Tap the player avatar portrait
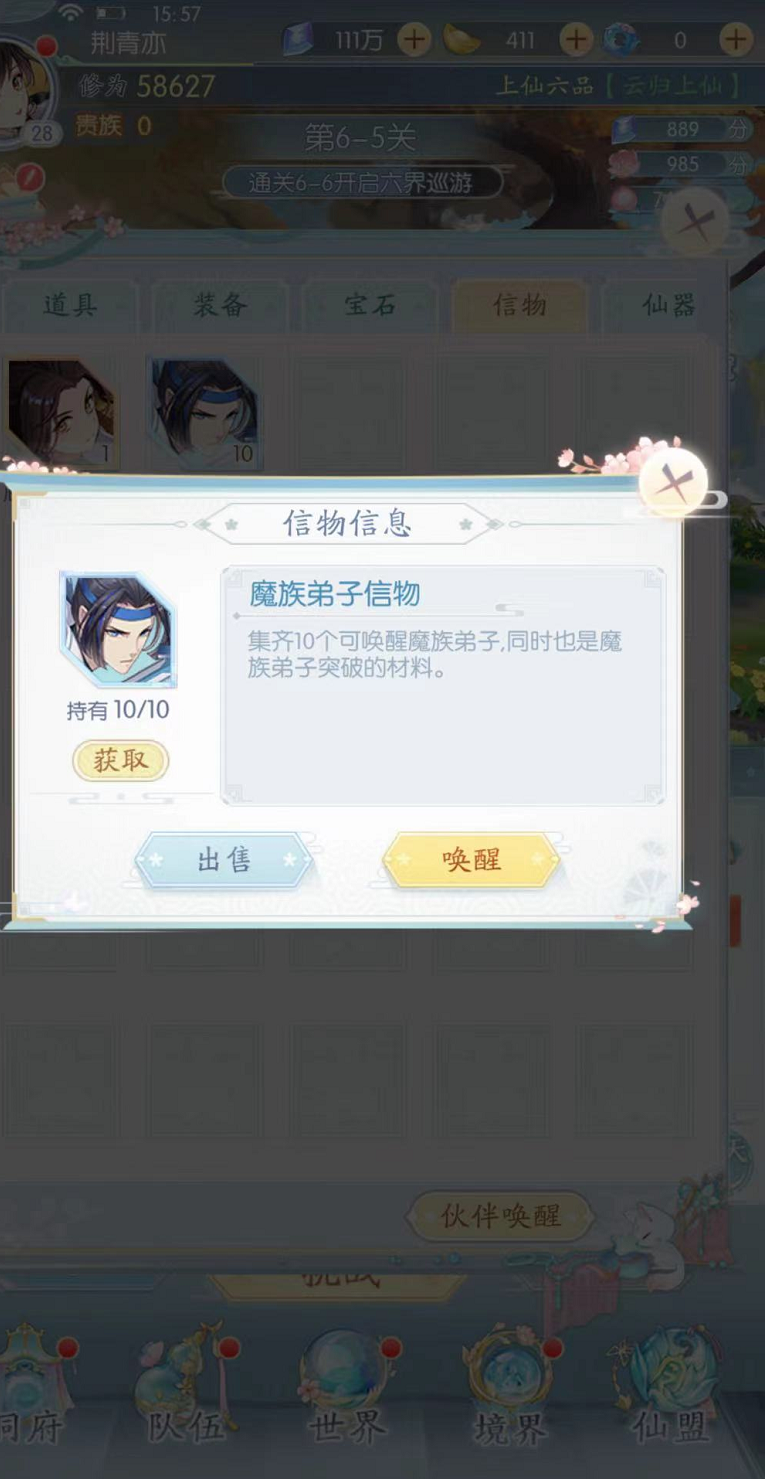The image size is (765, 1479). (x=25, y=90)
